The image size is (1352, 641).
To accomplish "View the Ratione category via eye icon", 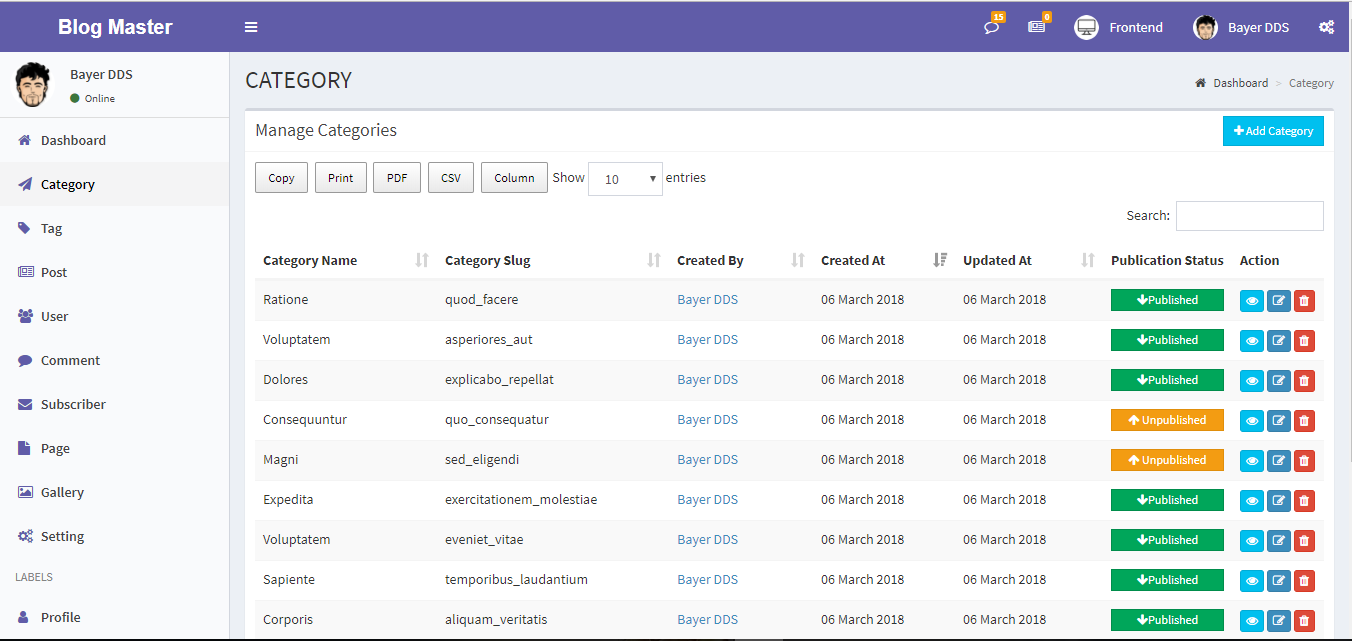I will [1252, 301].
